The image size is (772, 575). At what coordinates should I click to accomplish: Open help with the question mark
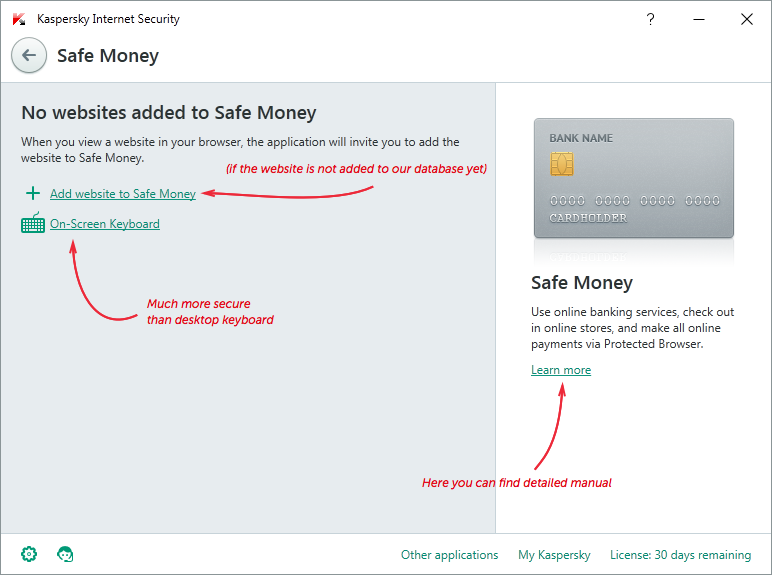(650, 19)
